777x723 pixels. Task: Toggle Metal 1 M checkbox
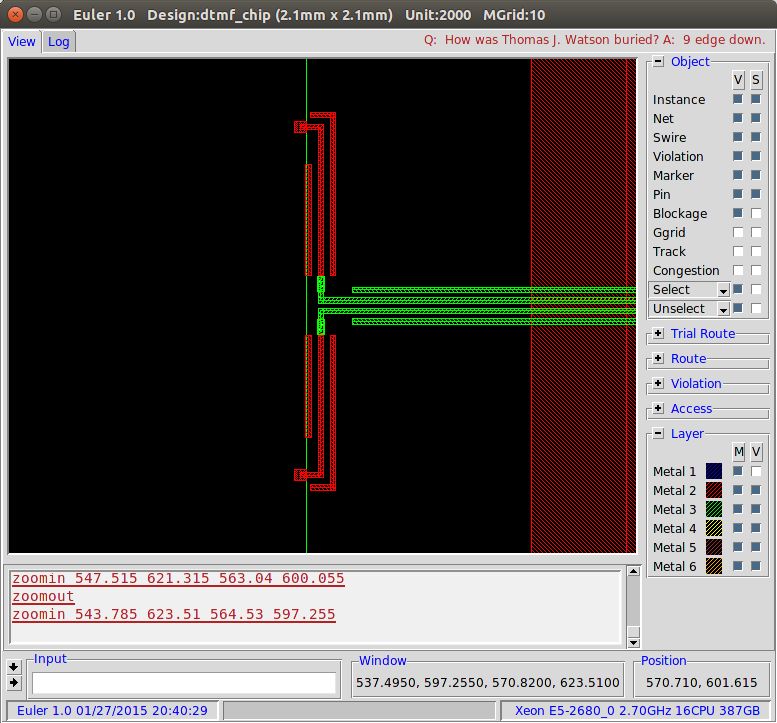(x=738, y=471)
